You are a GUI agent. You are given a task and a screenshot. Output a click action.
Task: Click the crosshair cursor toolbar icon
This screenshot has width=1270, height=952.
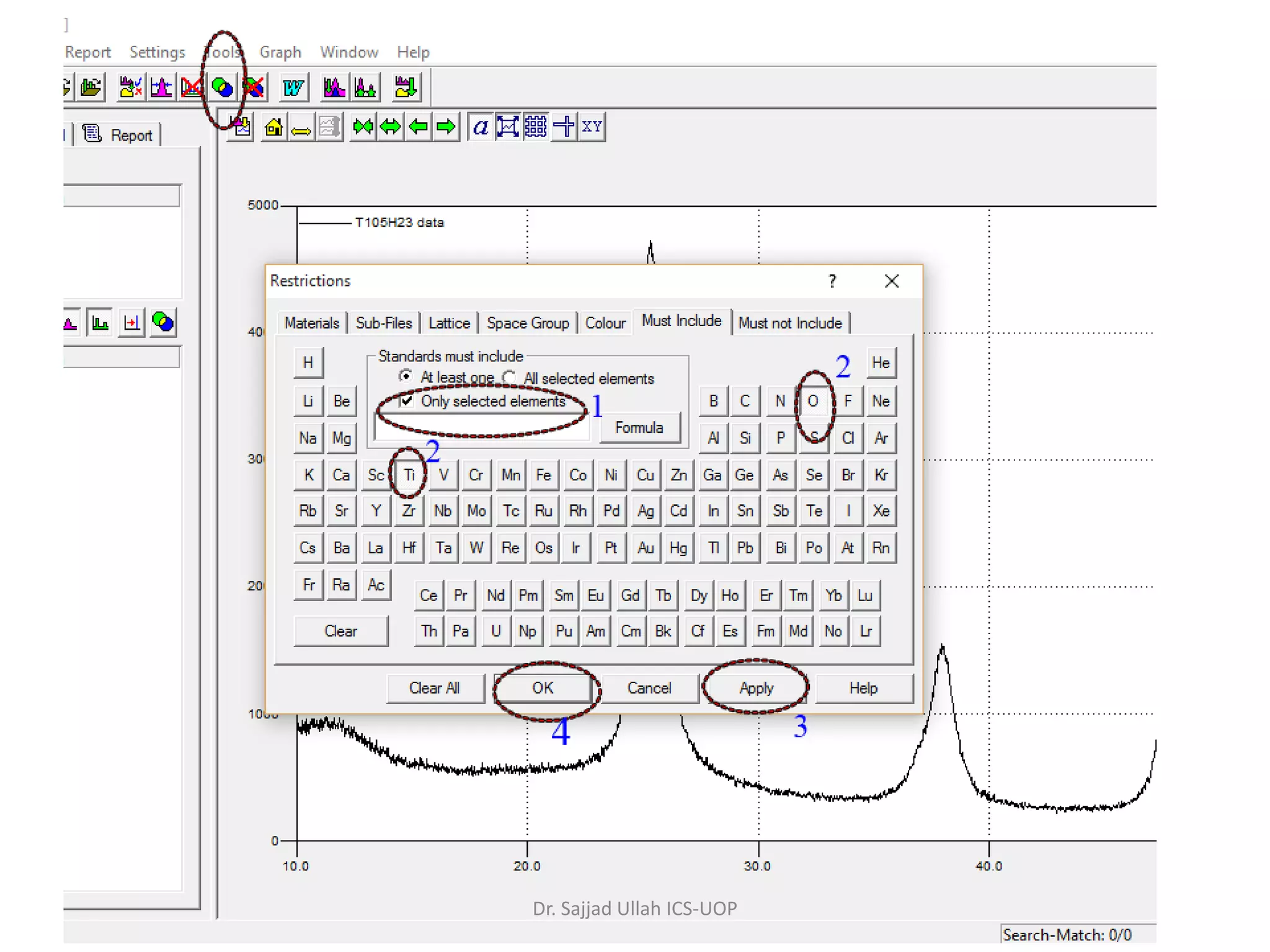(564, 127)
